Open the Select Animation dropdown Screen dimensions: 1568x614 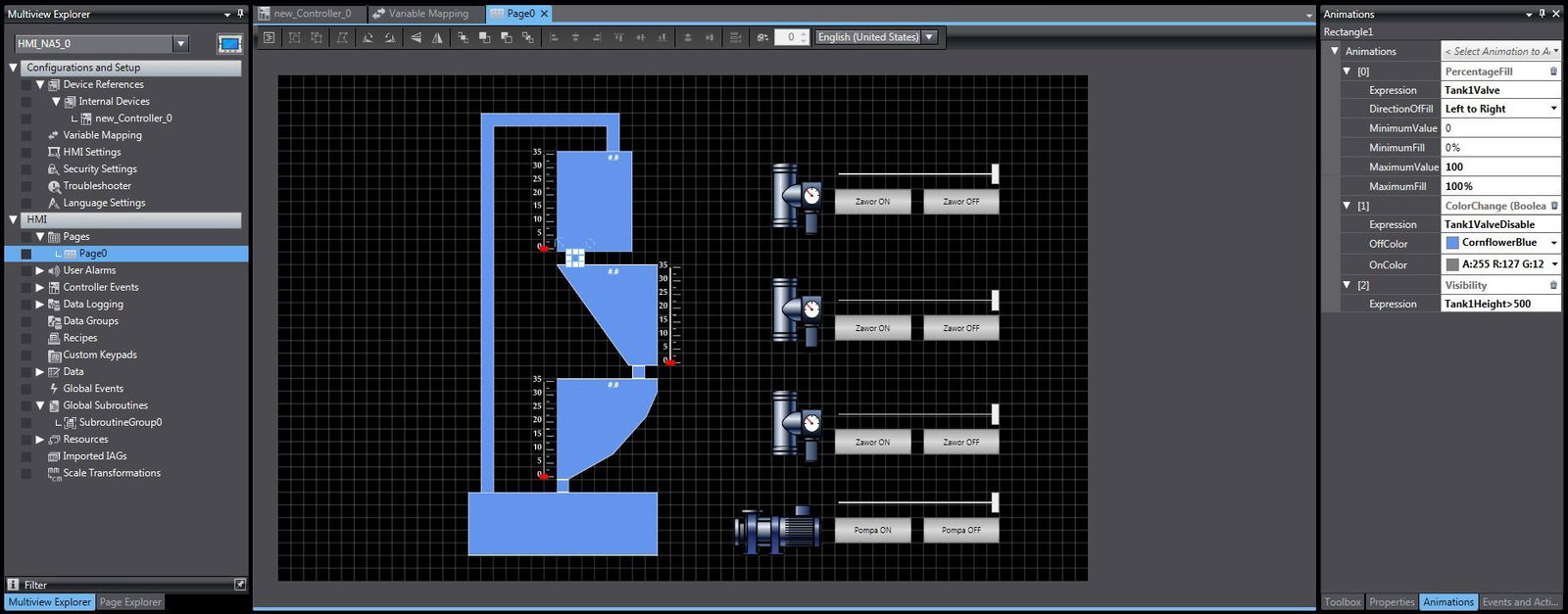point(1556,51)
